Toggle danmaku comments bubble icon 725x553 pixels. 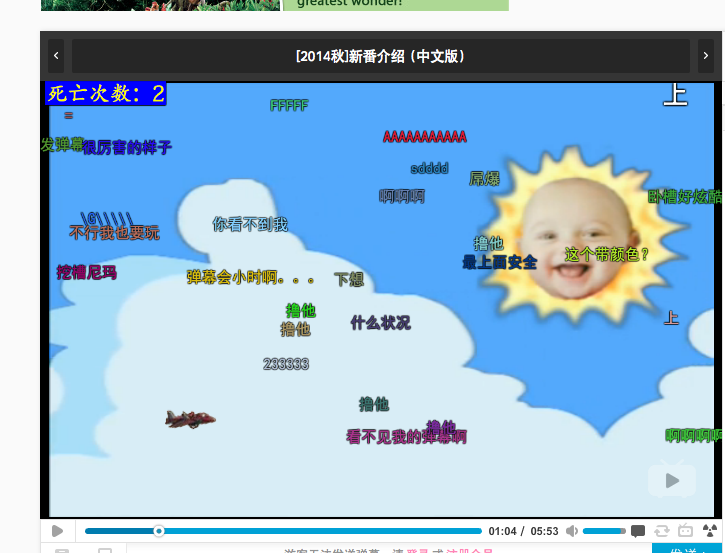coord(638,531)
